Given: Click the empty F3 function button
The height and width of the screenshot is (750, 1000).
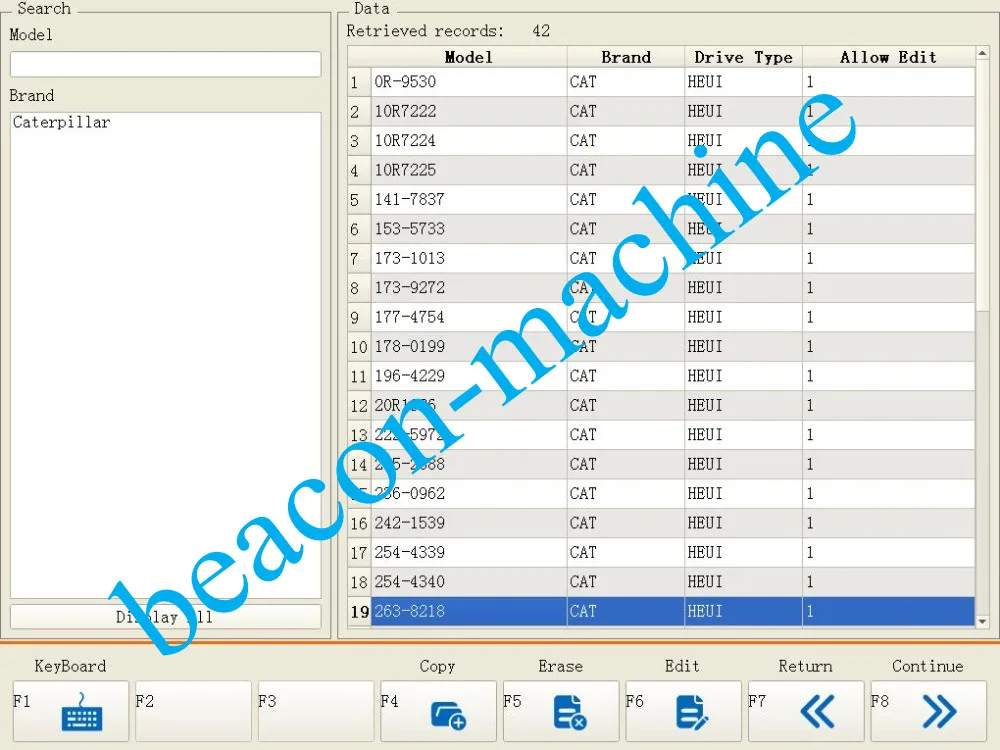Looking at the screenshot, I should click(316, 710).
